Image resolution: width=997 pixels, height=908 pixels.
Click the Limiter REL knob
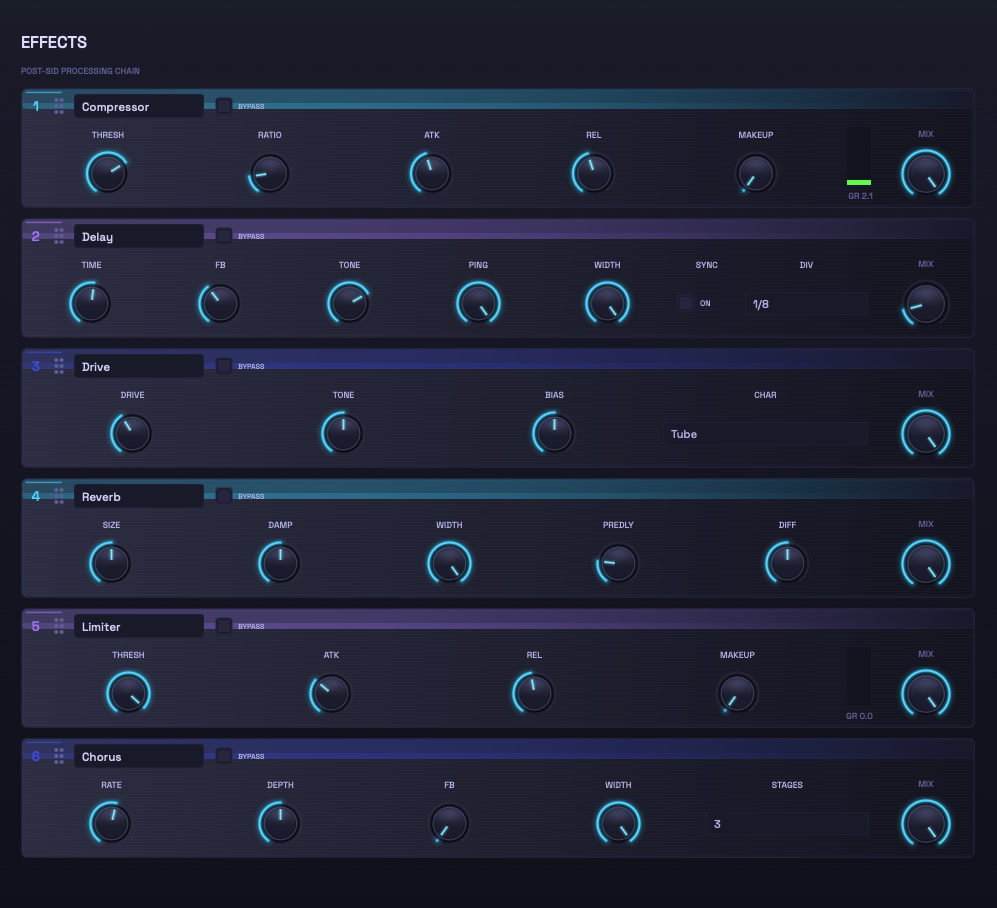tap(534, 693)
